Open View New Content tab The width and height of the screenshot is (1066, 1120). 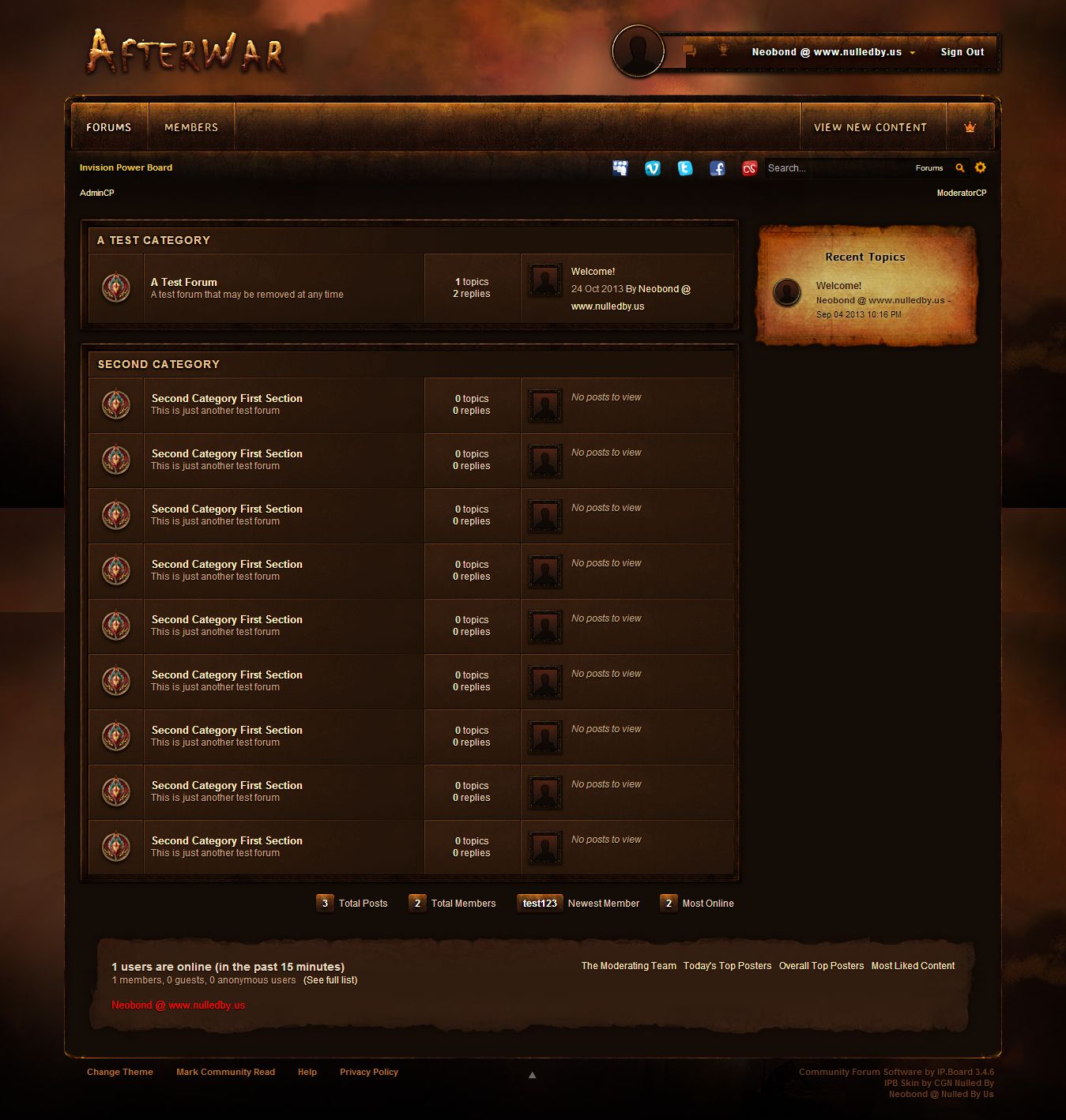870,127
